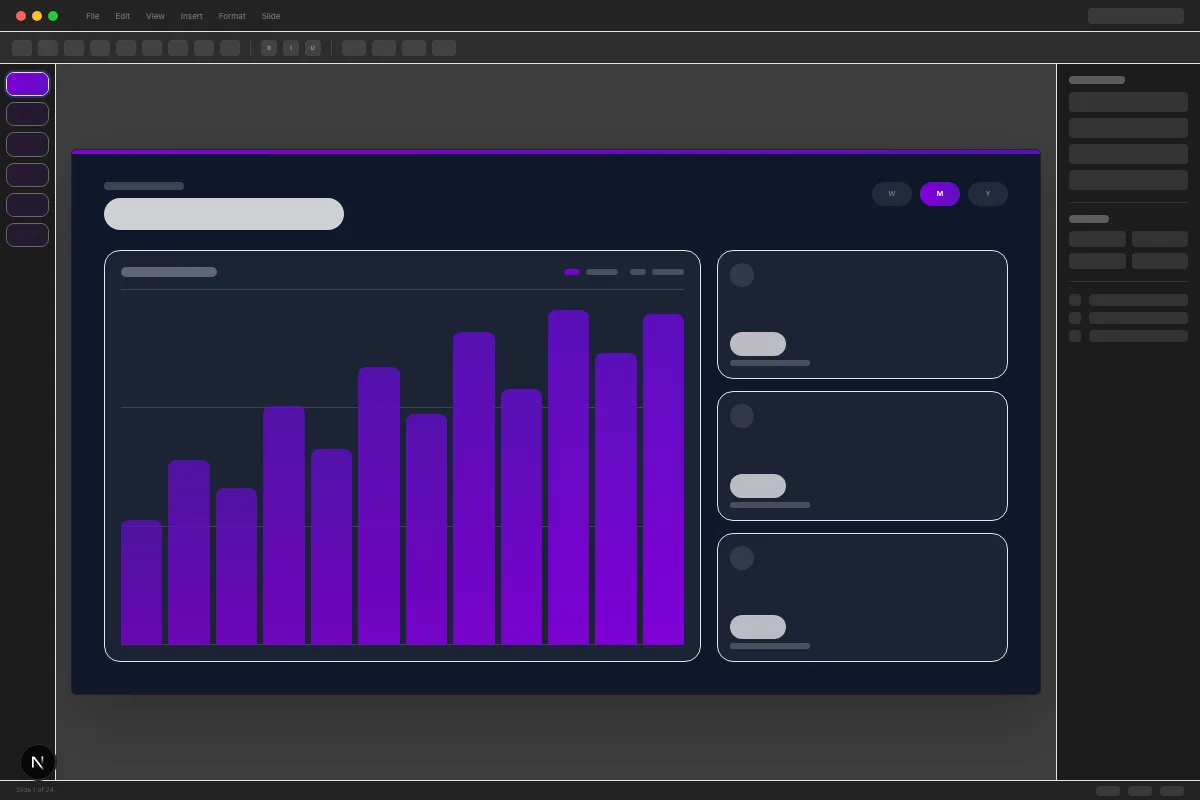Open the Format menu
The height and width of the screenshot is (800, 1200).
pyautogui.click(x=232, y=16)
